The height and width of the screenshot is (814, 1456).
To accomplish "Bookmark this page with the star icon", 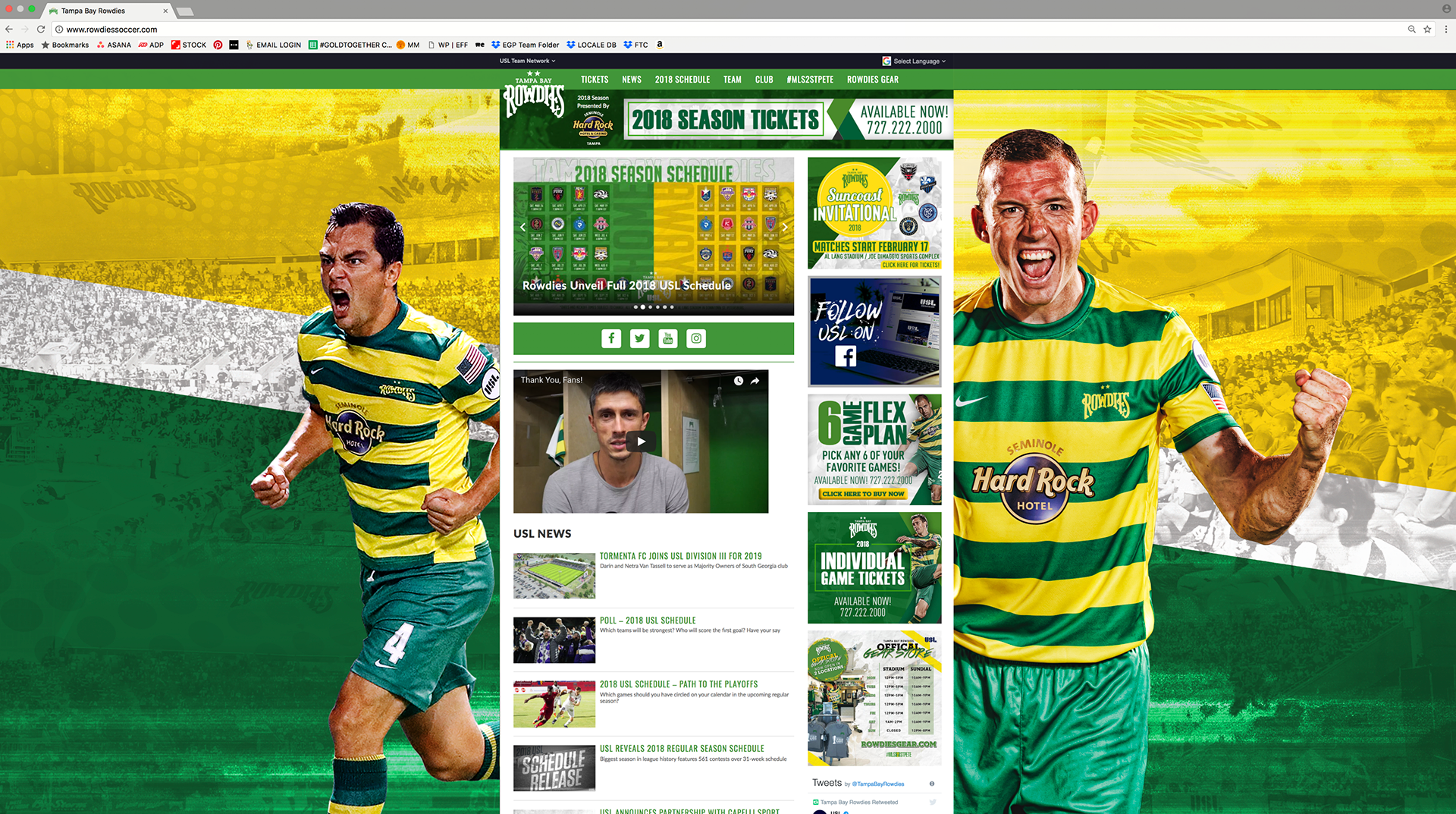I will point(1427,30).
